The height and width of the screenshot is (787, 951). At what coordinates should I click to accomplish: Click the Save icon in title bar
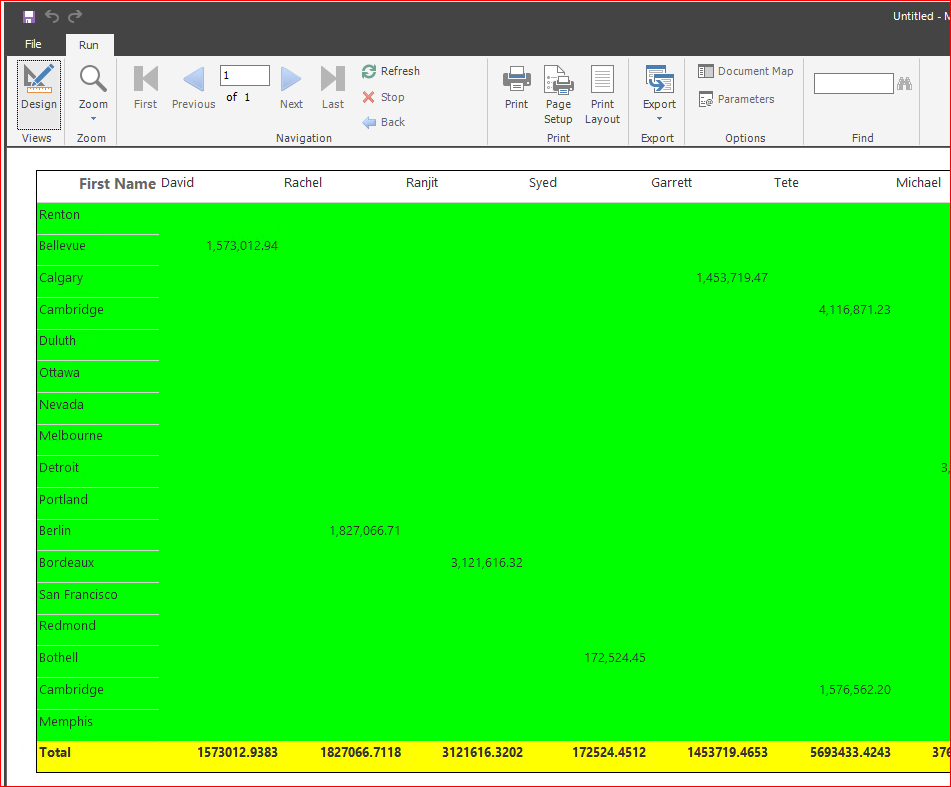[x=29, y=16]
